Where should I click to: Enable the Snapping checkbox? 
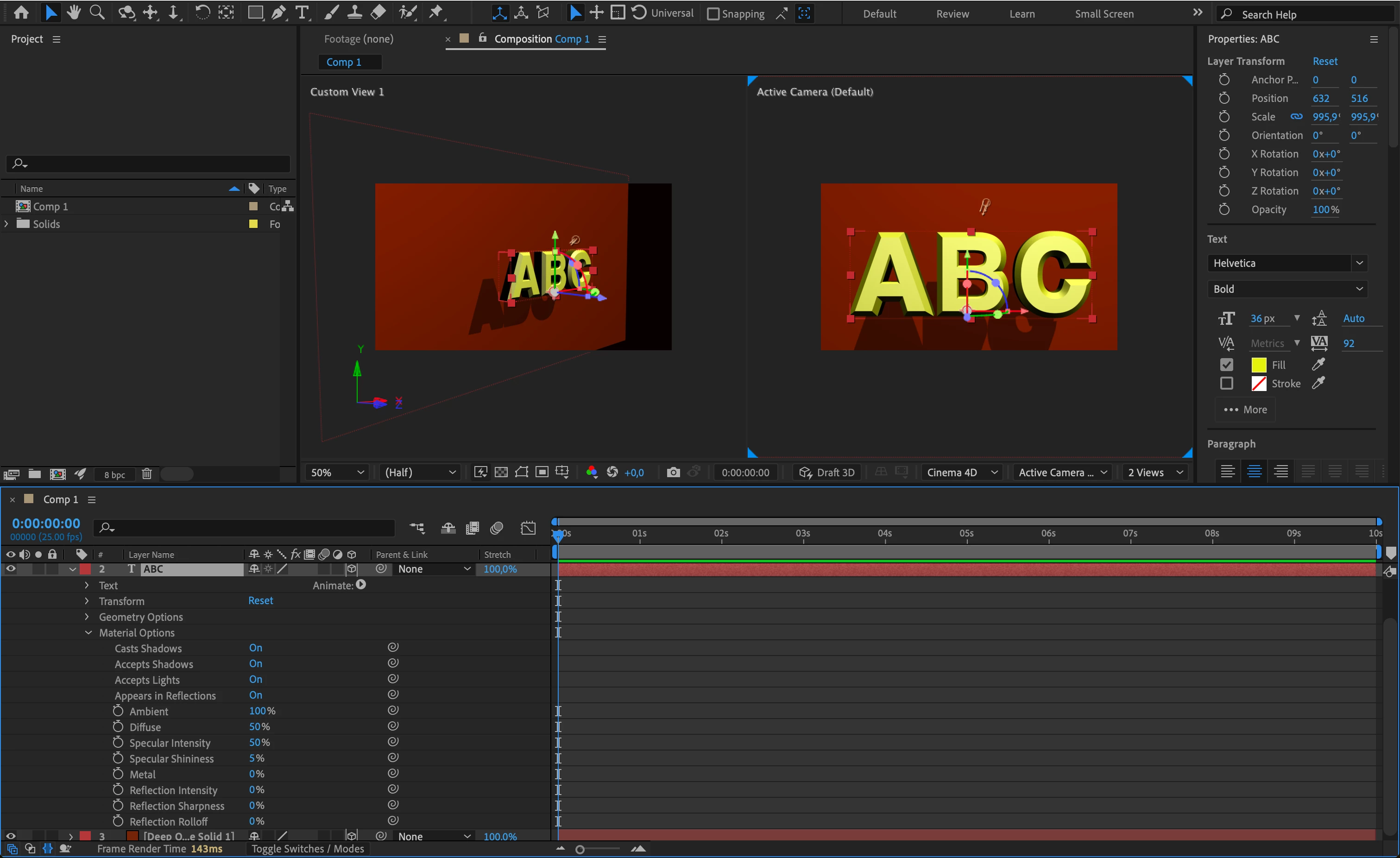coord(713,13)
